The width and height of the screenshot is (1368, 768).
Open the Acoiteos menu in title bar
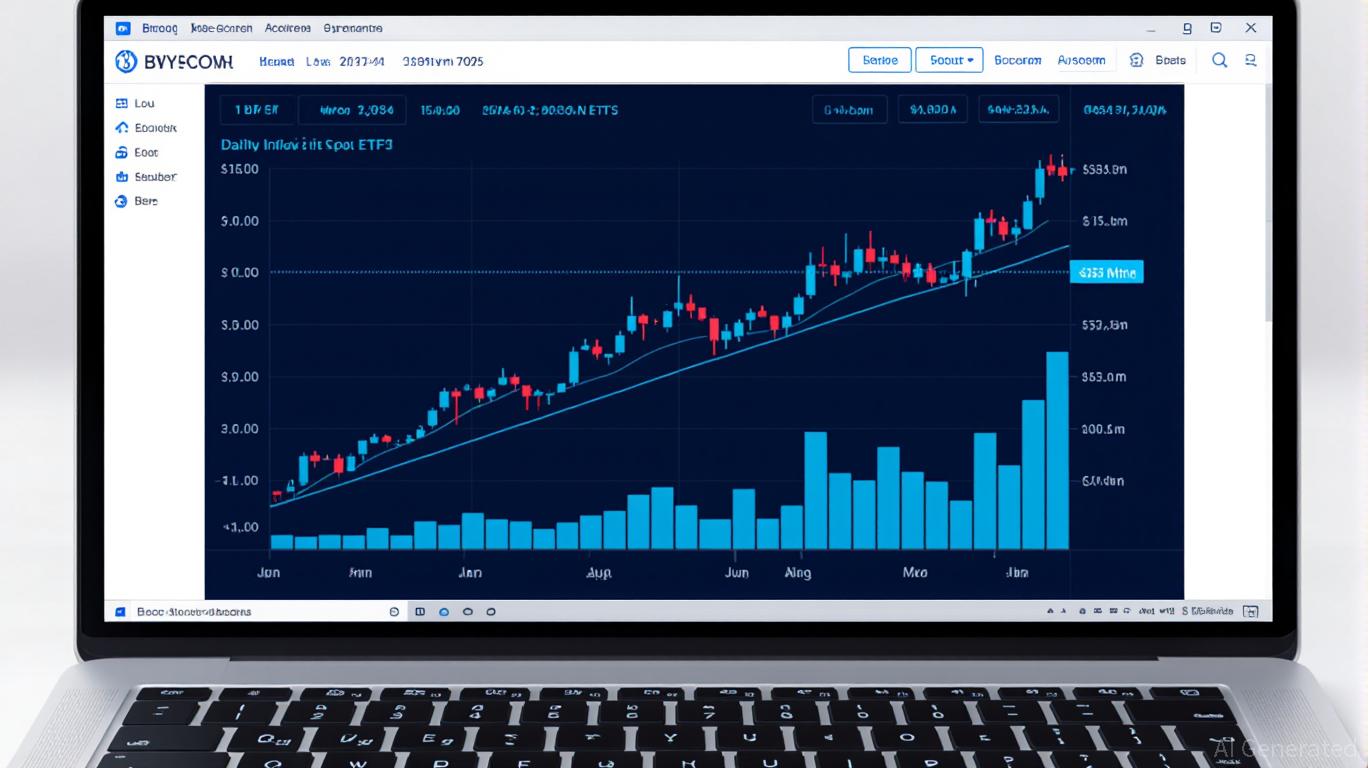coord(288,28)
